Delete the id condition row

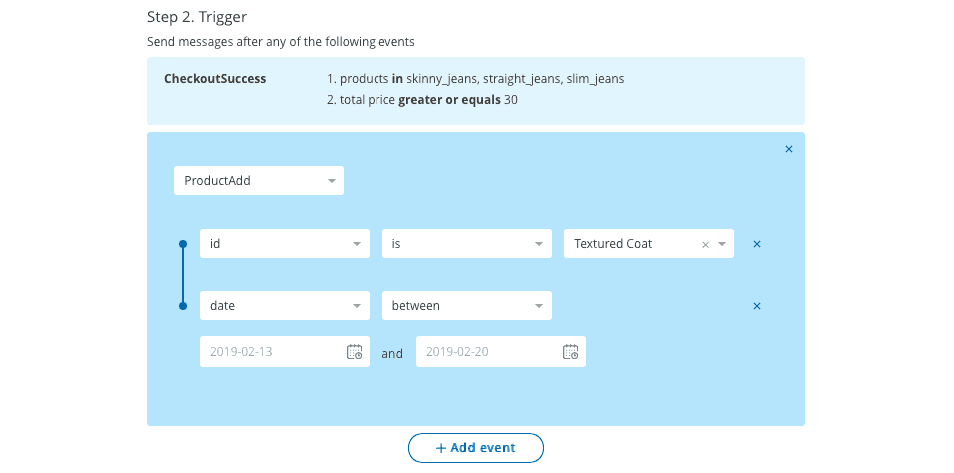click(757, 244)
